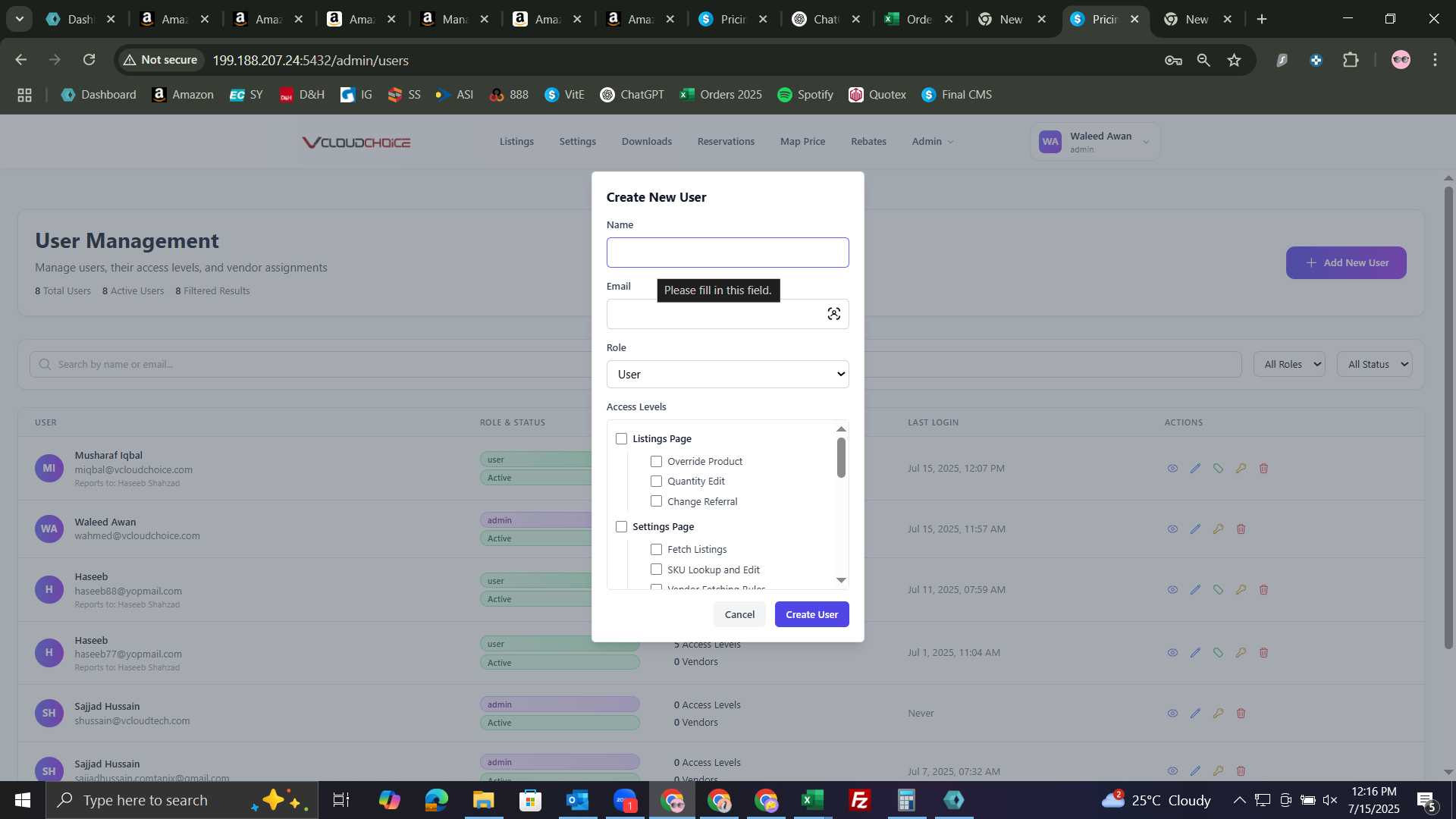Bookmark this page with the star icon

(1234, 60)
